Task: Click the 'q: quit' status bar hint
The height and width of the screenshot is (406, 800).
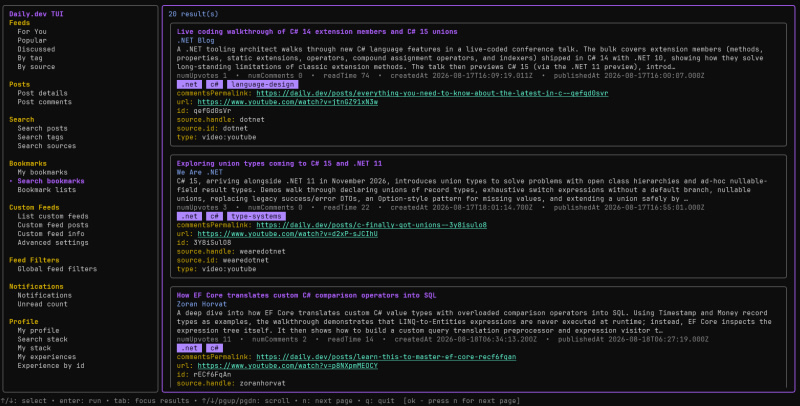Action: coord(378,401)
